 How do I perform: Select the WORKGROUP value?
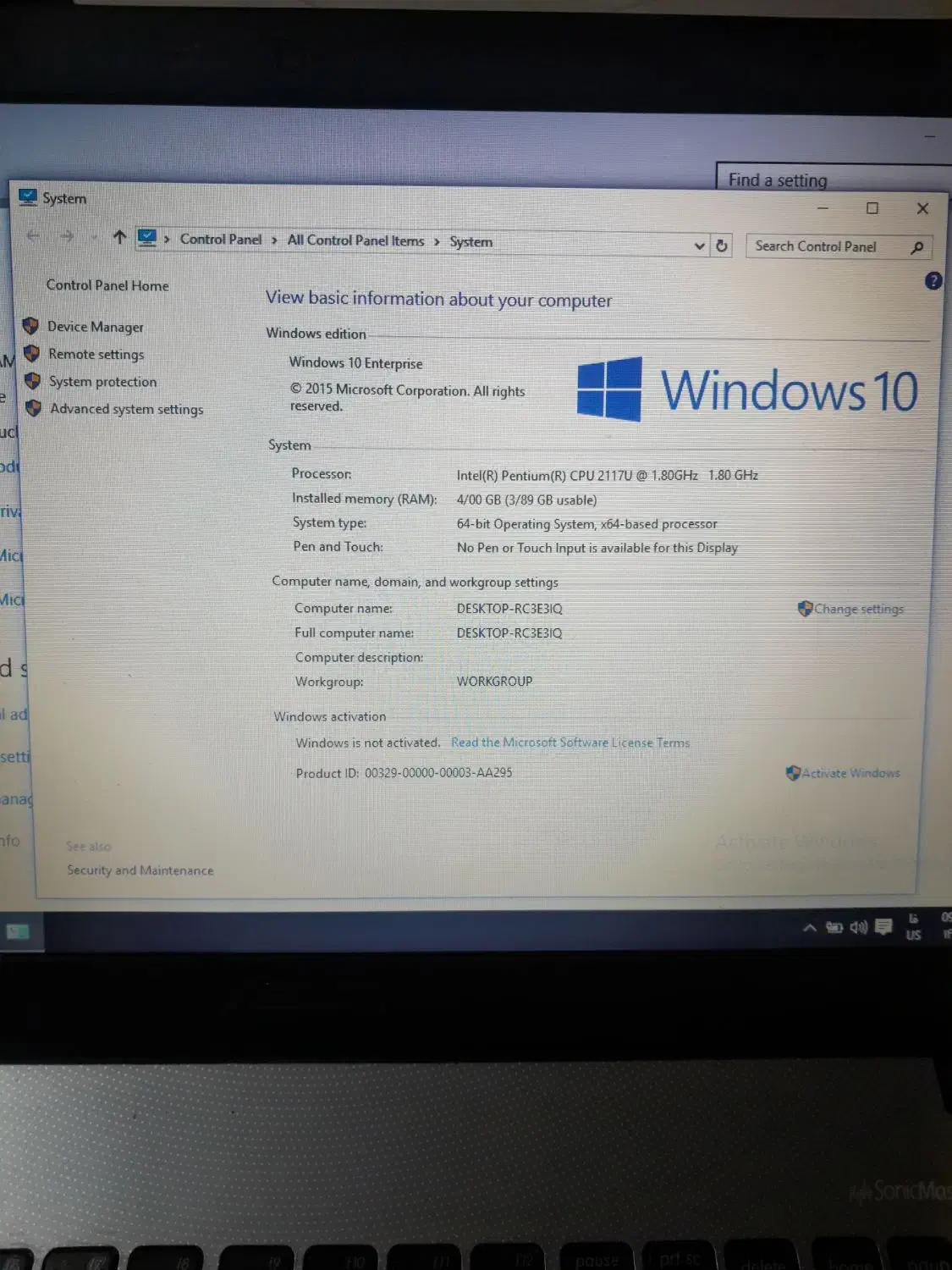click(x=495, y=682)
